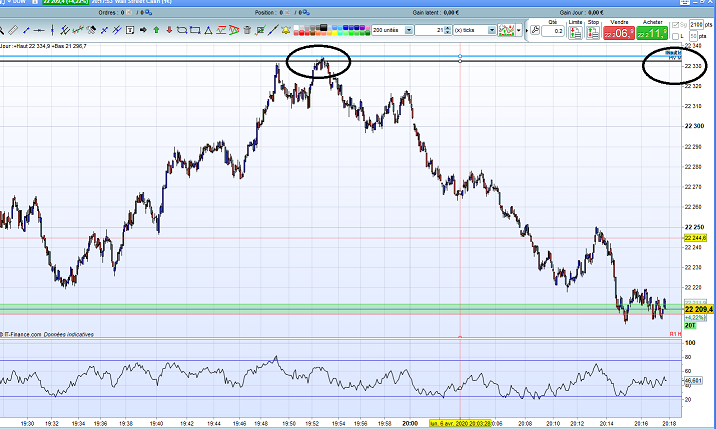Click the positions list icon beside Position
The height and width of the screenshot is (429, 716).
[x=305, y=13]
